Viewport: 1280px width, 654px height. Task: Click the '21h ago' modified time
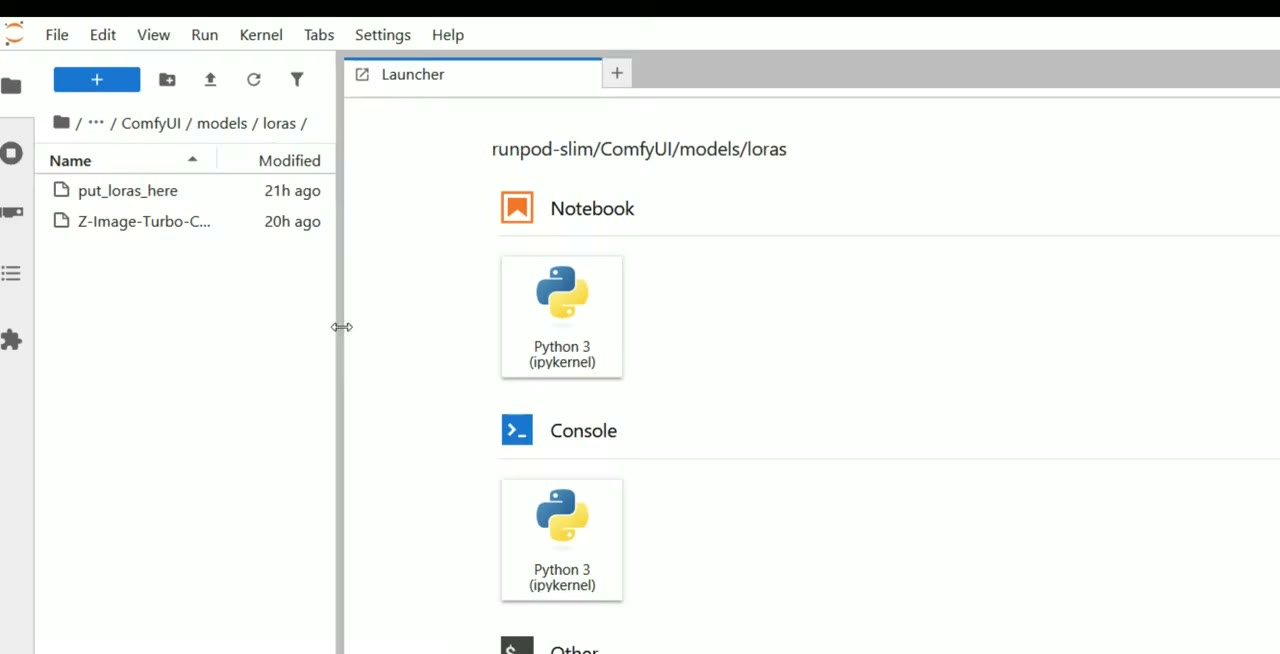click(x=292, y=190)
